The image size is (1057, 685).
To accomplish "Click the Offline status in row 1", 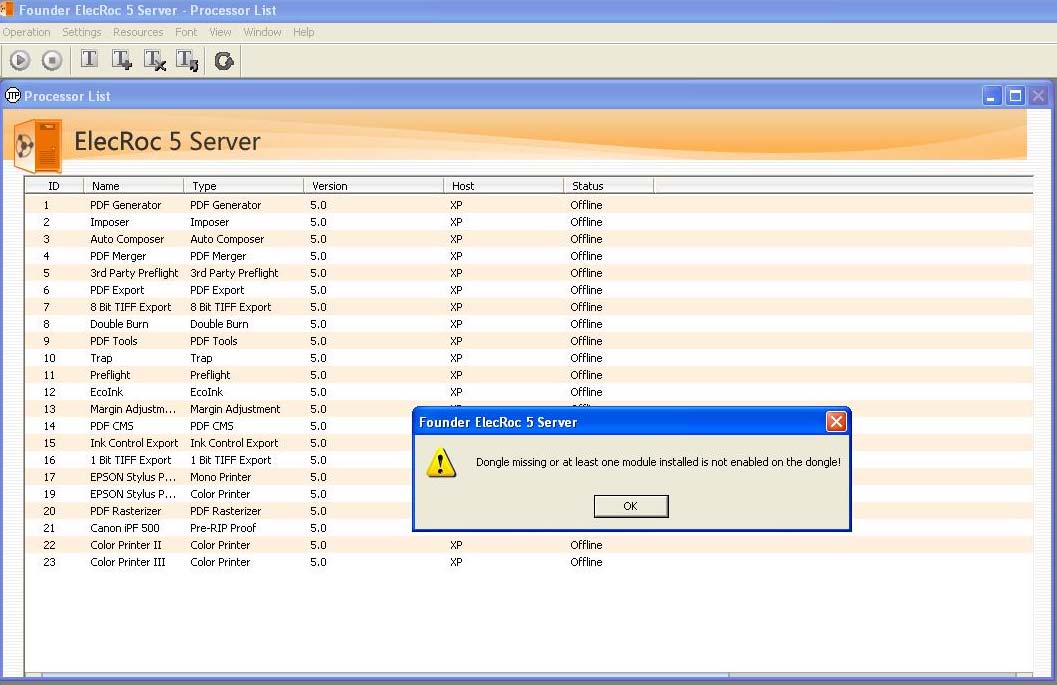I will [586, 205].
